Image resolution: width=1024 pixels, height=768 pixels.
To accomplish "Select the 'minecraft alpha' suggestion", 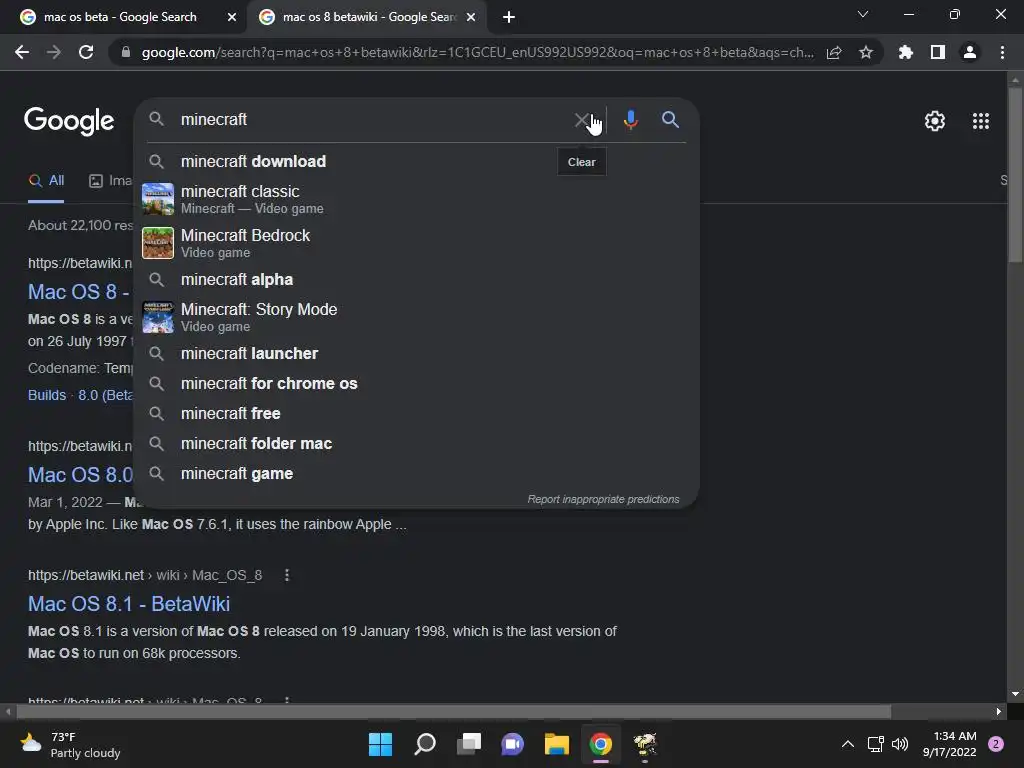I will pos(416,280).
